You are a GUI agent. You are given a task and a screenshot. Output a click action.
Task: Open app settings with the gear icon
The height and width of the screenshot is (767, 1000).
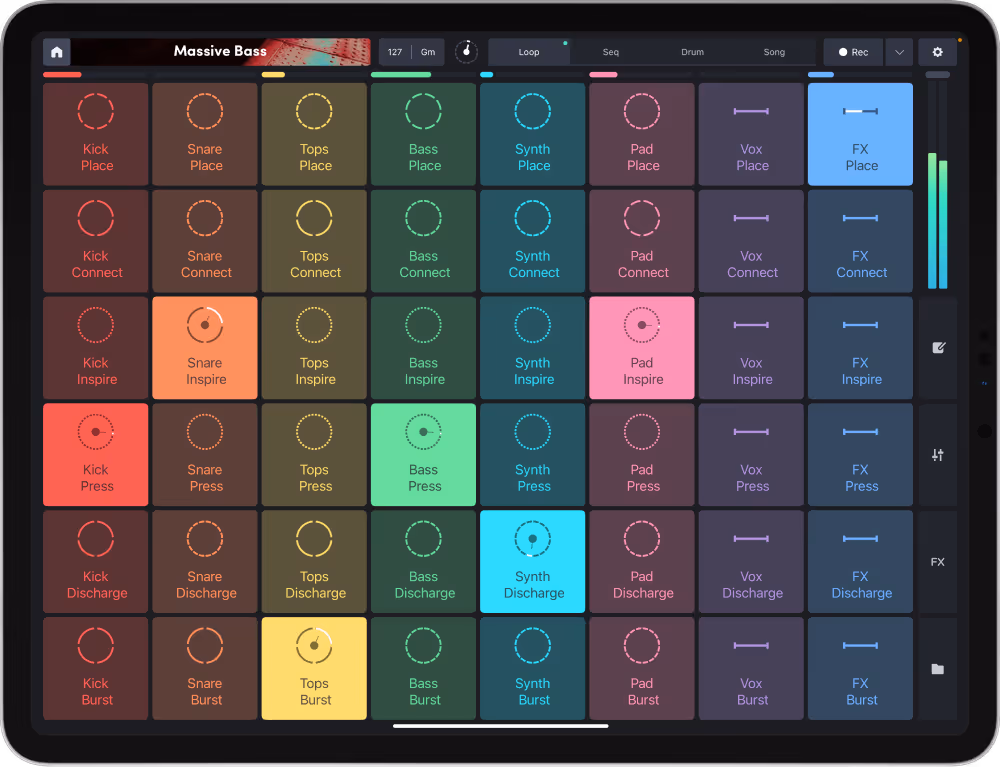coord(937,51)
